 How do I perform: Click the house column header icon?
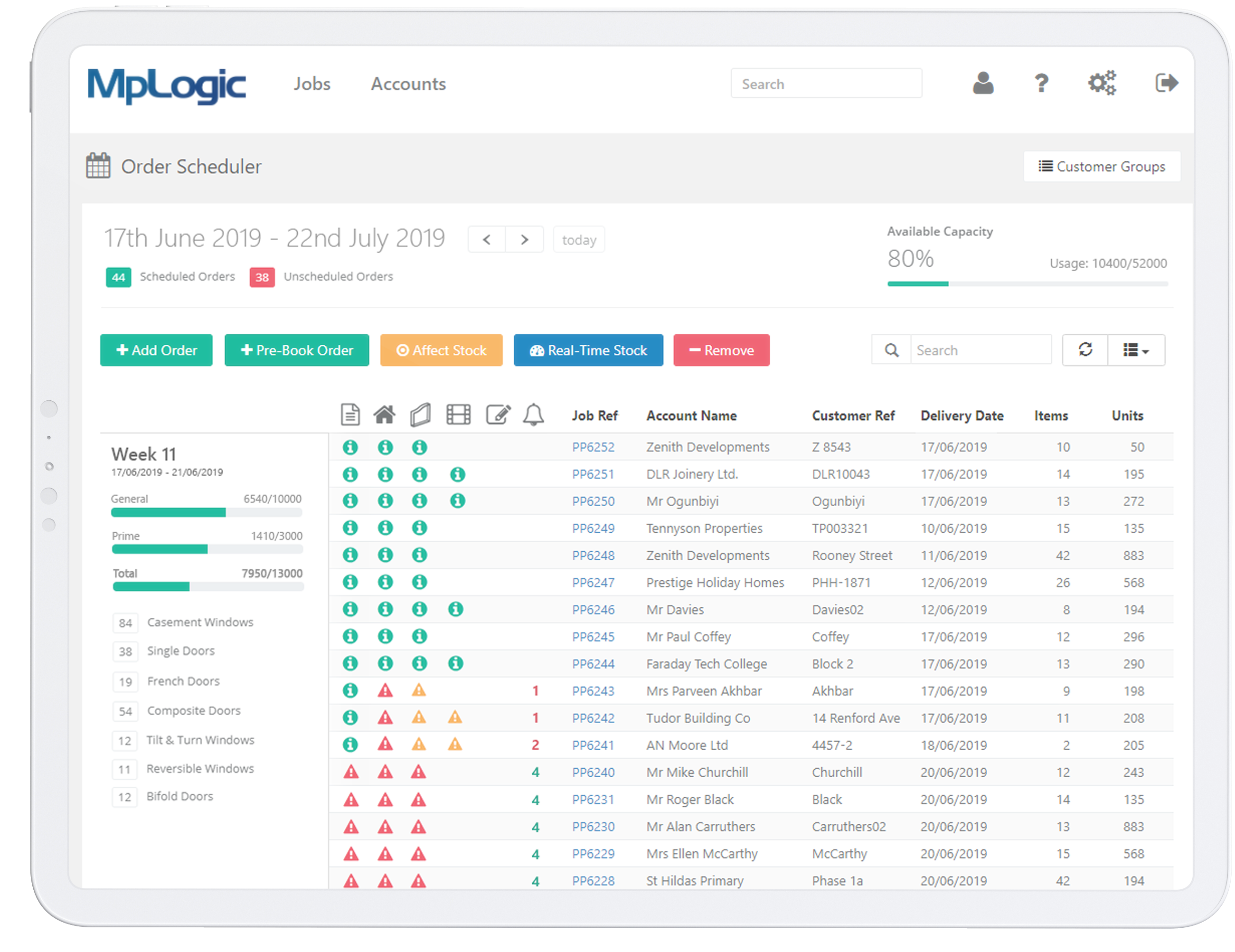pyautogui.click(x=385, y=415)
